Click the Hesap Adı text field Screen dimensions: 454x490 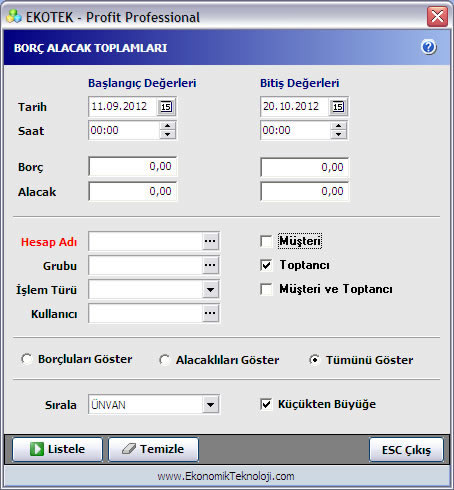[x=145, y=241]
